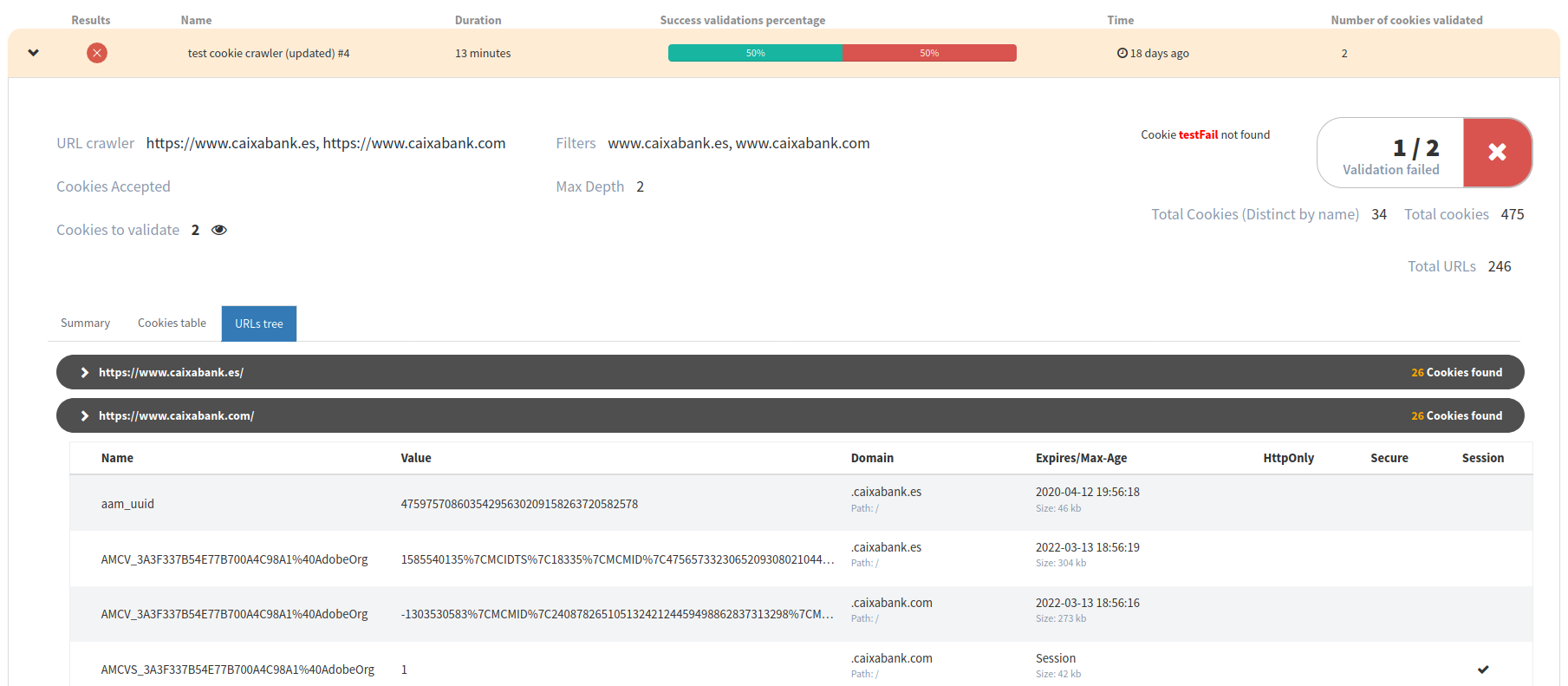Click the aam_uuid value 4759757086035...
The width and height of the screenshot is (1568, 686).
pyautogui.click(x=519, y=504)
